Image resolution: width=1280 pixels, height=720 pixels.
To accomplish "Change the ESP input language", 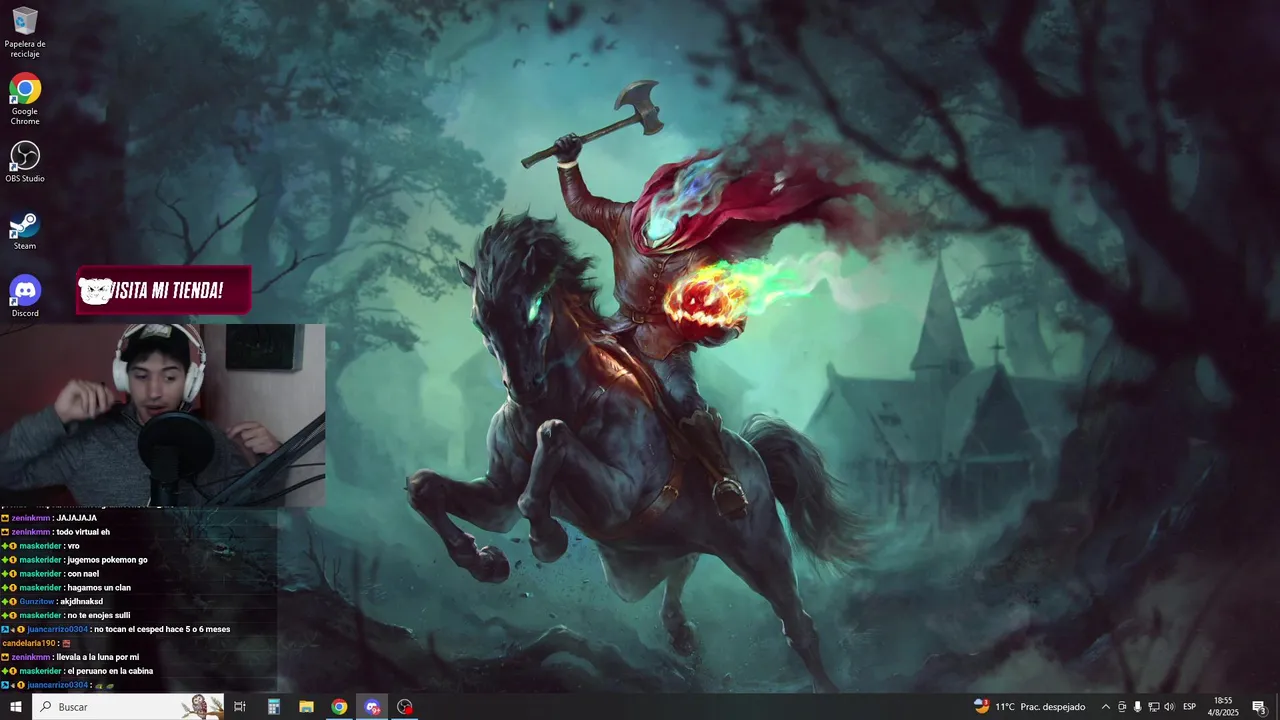I will point(1190,707).
